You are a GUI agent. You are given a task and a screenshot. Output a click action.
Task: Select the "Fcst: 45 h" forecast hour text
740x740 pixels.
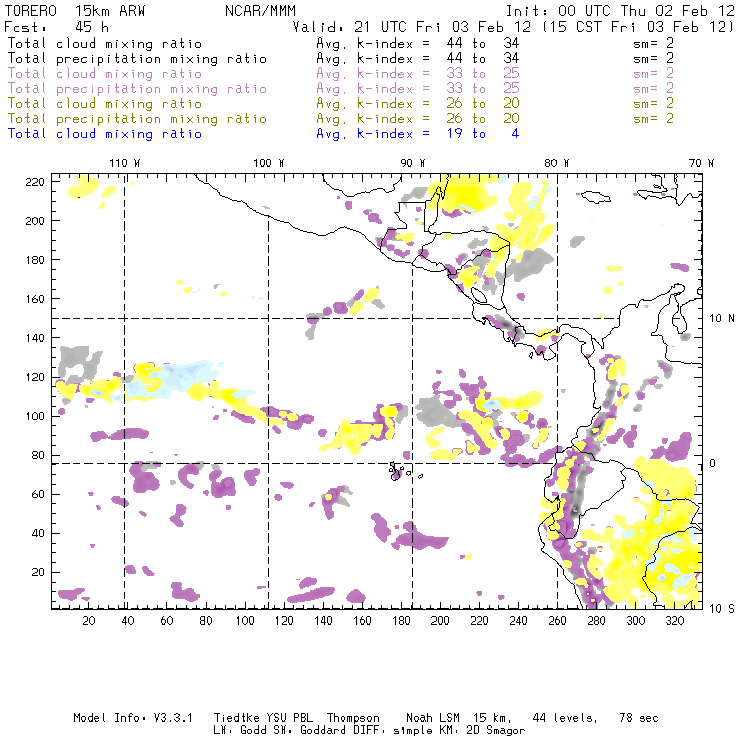point(56,27)
